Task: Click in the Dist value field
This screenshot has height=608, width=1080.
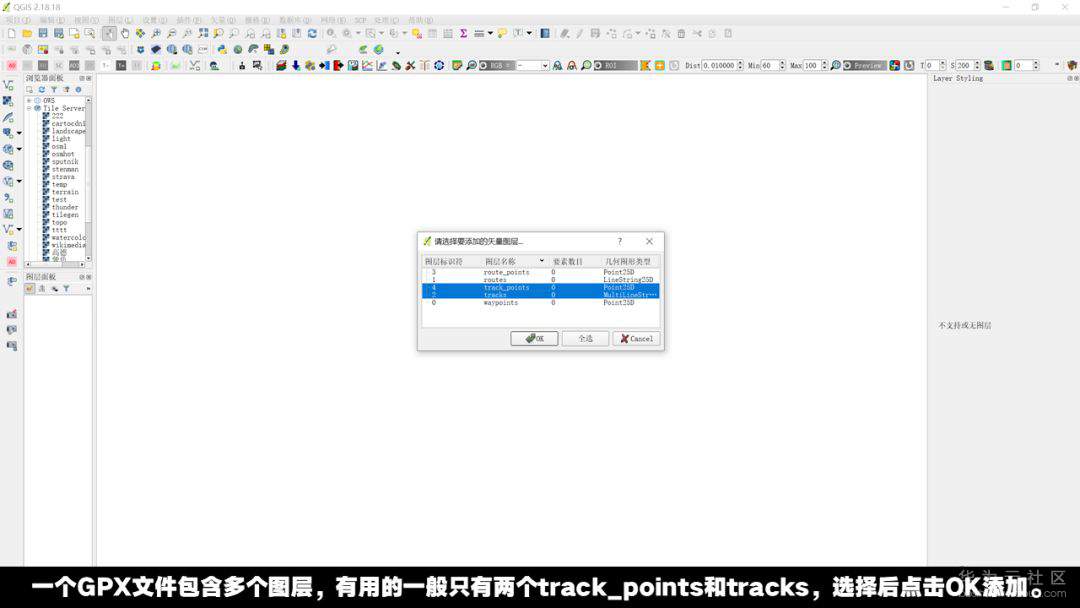Action: tap(719, 65)
